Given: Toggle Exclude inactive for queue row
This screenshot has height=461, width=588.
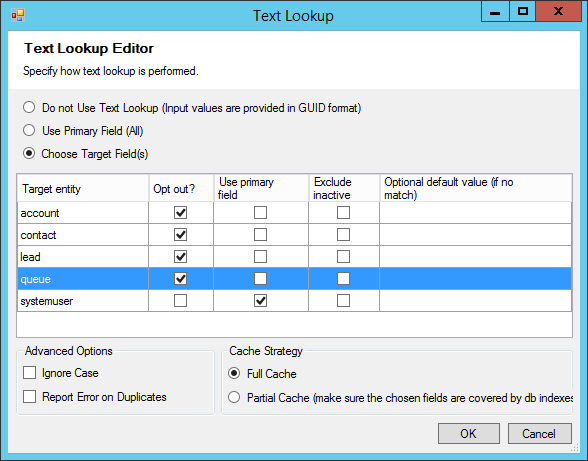Looking at the screenshot, I should 343,278.
